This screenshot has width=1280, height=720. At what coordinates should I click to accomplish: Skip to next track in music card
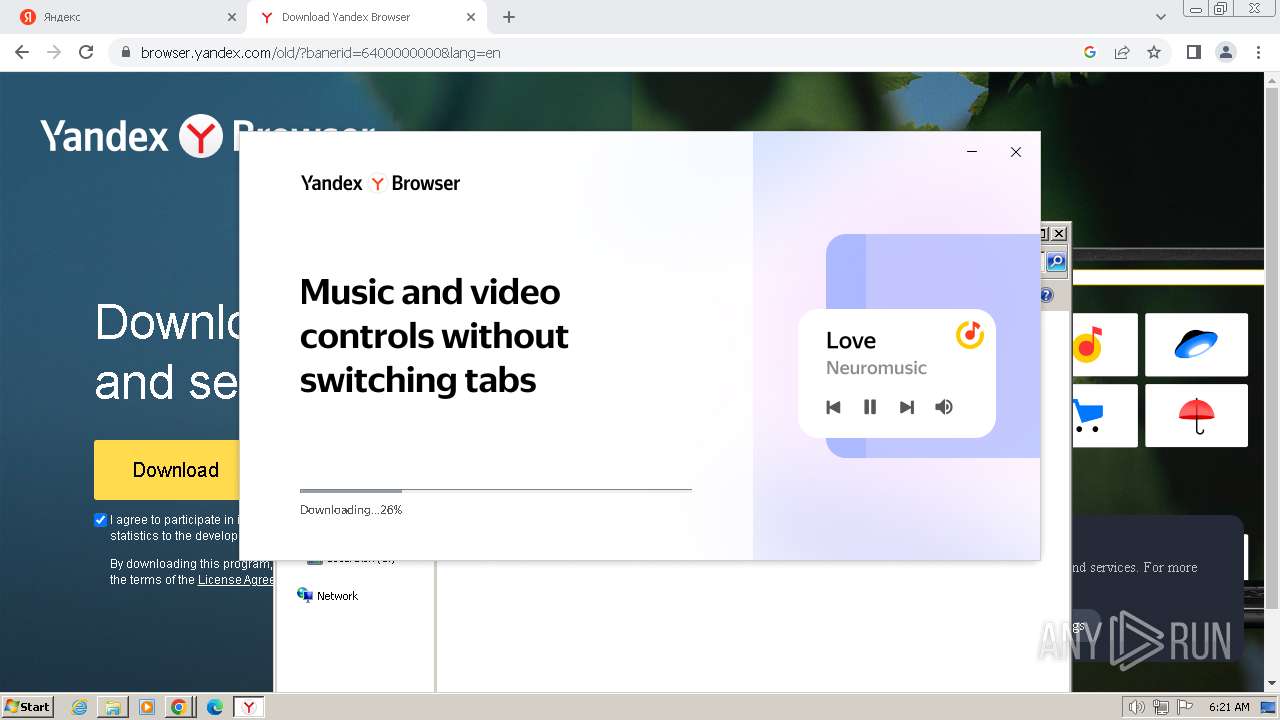[907, 407]
